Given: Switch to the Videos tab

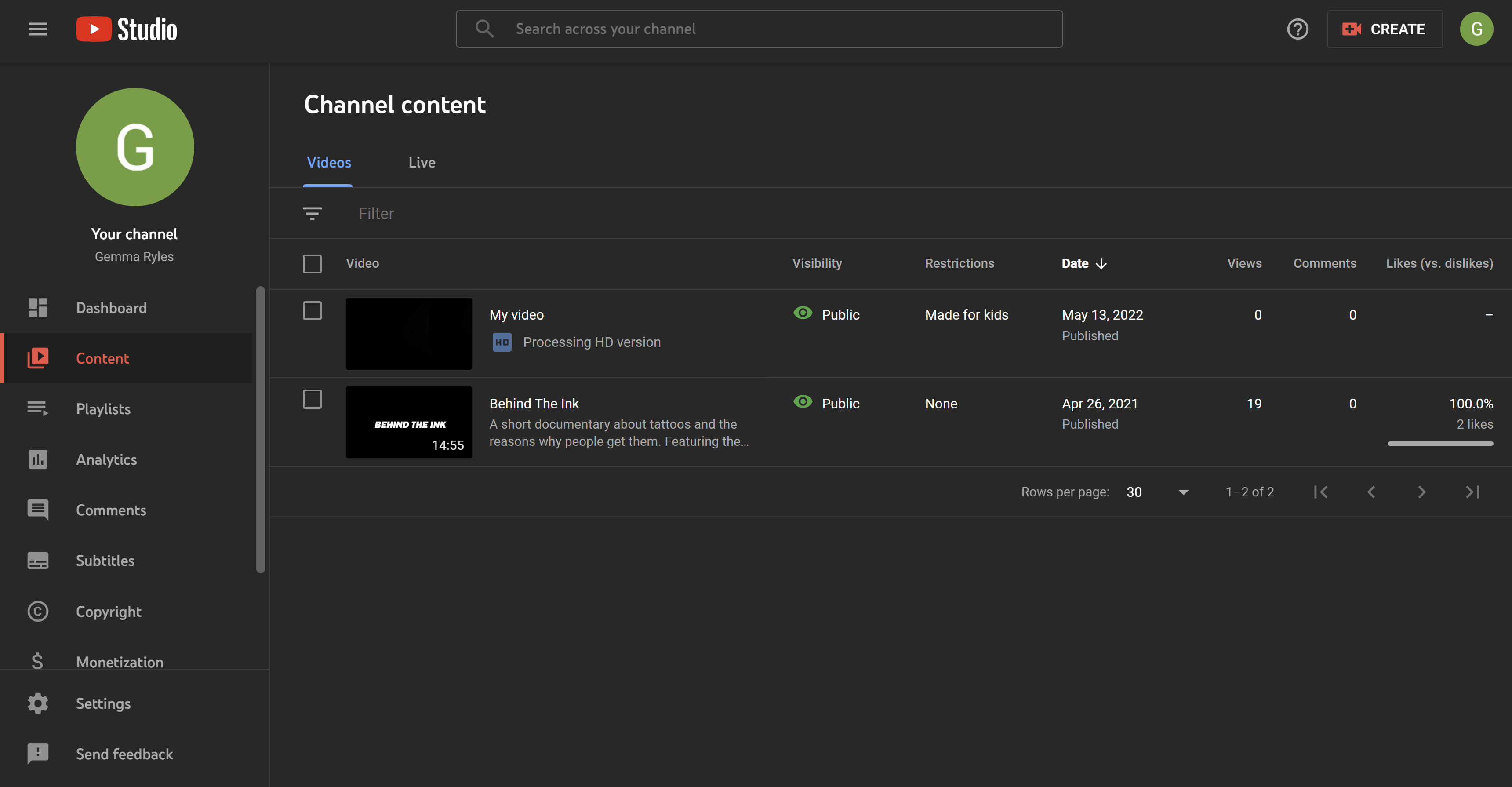Looking at the screenshot, I should pos(329,163).
